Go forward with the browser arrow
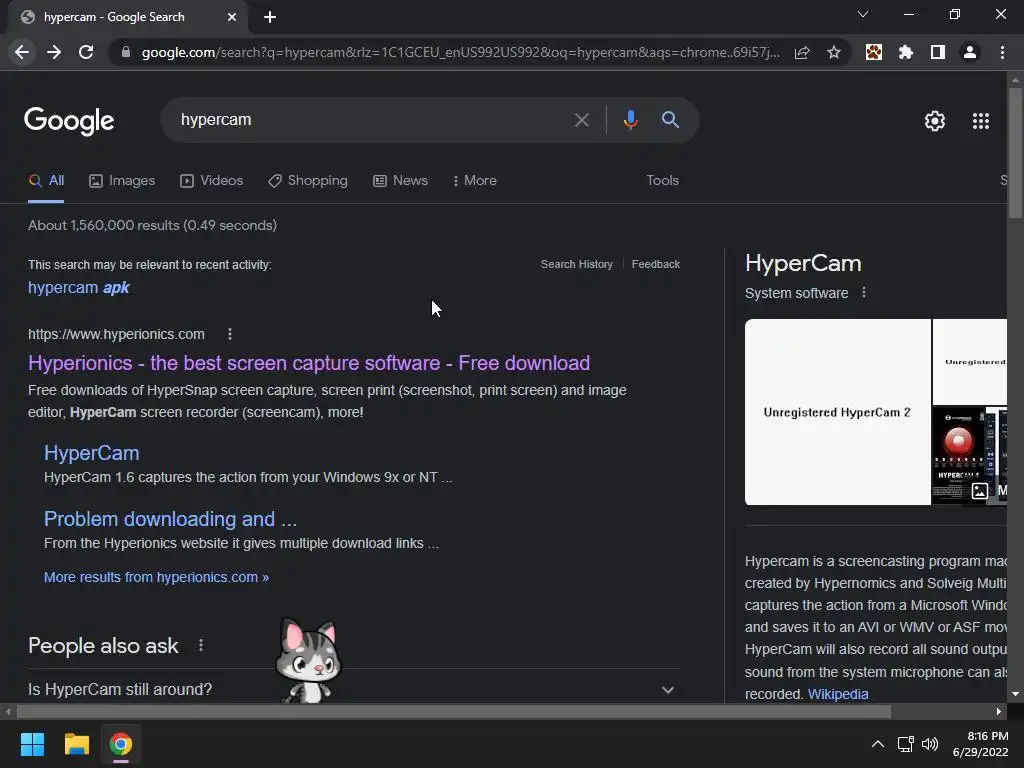This screenshot has width=1024, height=768. tap(54, 52)
